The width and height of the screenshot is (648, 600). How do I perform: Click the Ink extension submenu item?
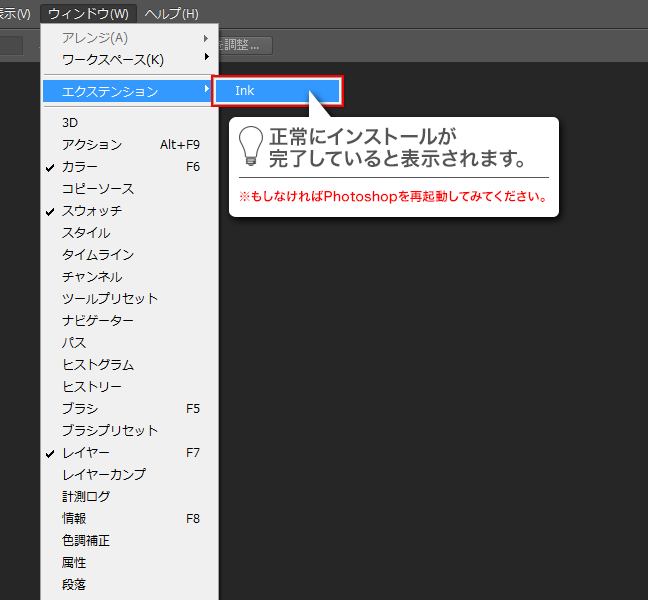pos(277,91)
